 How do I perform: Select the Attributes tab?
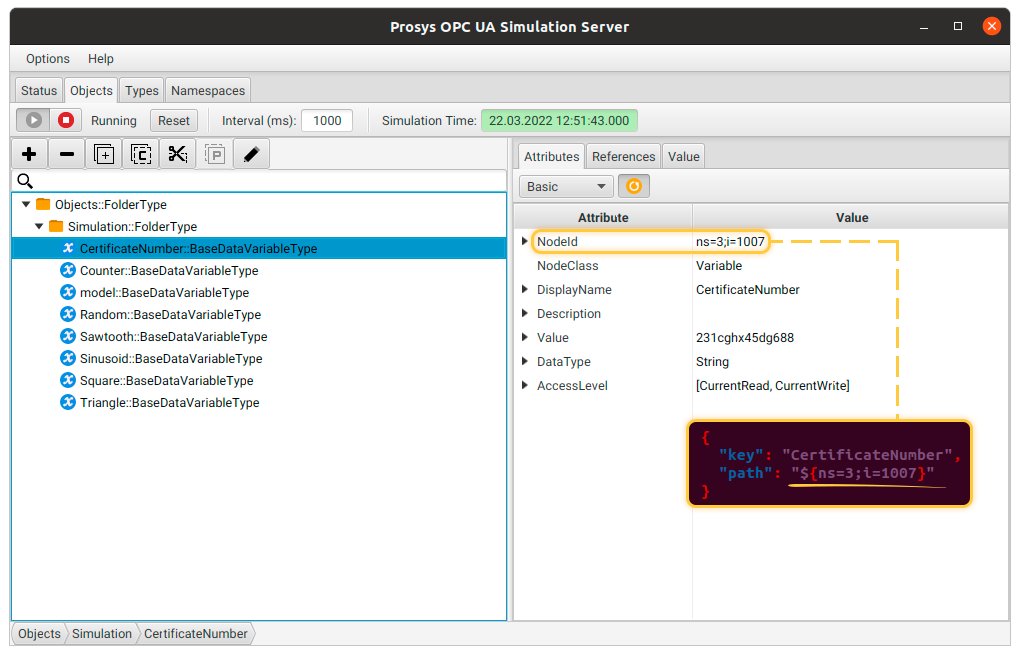coord(552,157)
